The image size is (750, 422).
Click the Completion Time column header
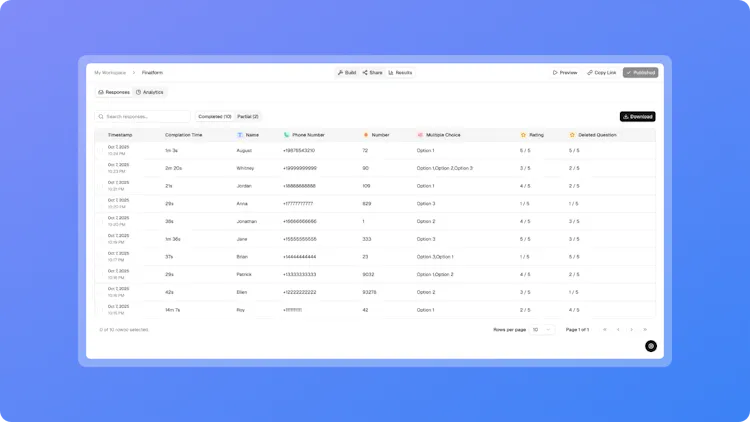[184, 135]
